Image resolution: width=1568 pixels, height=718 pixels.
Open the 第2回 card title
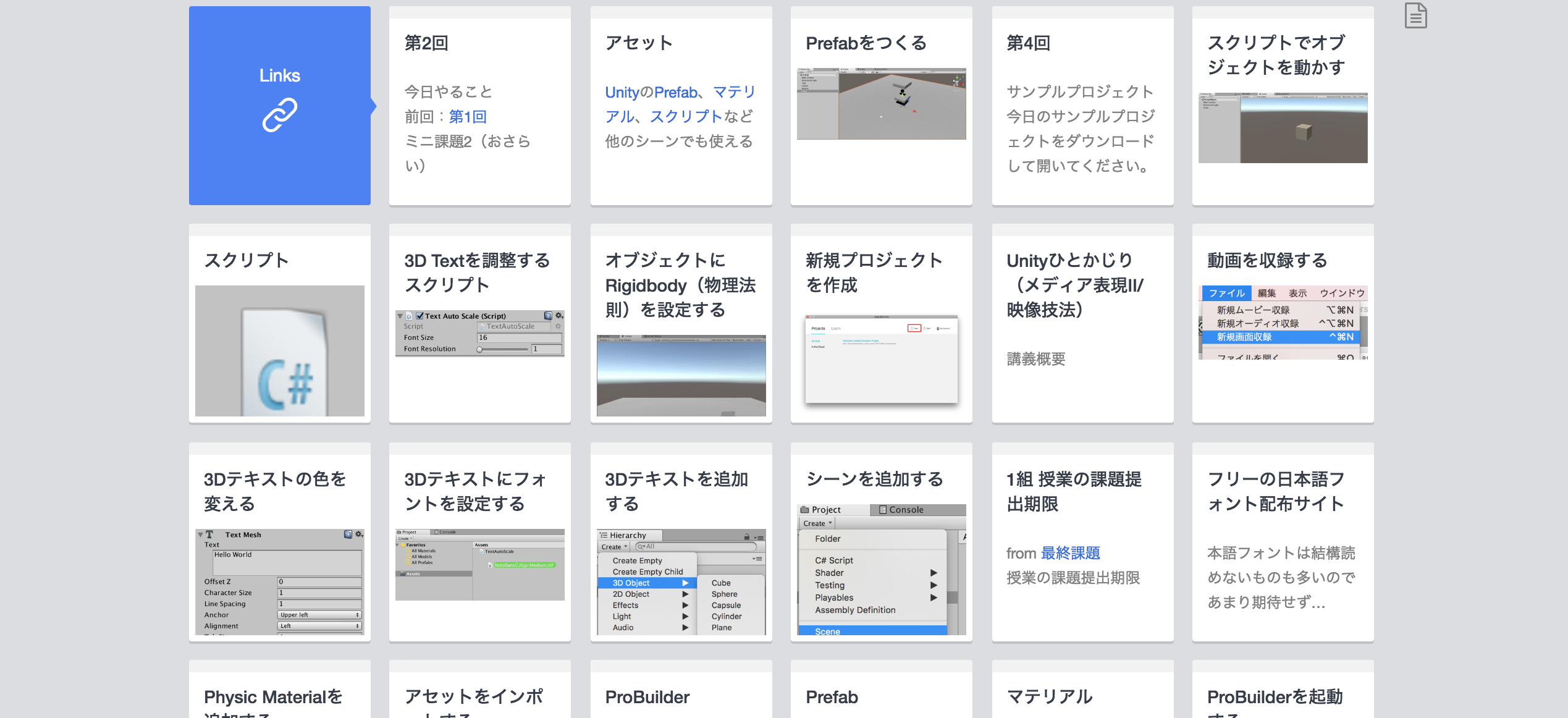coord(426,43)
